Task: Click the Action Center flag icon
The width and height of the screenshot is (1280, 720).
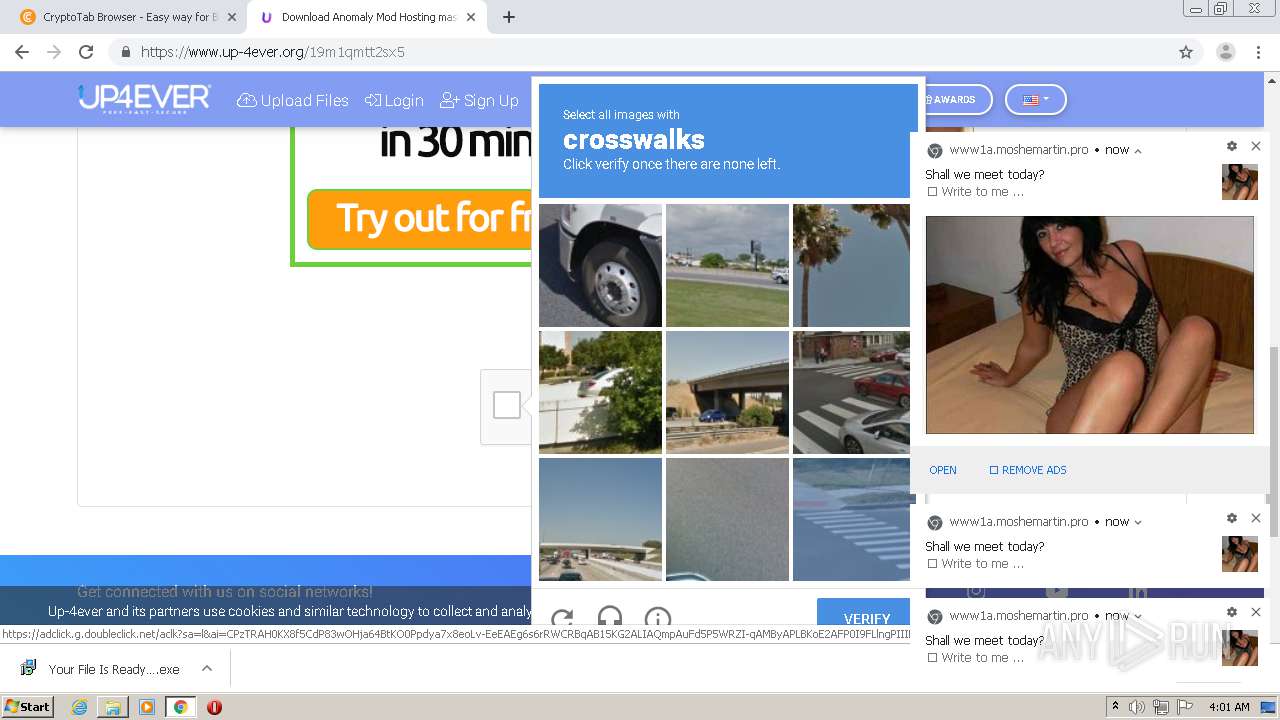Action: click(1185, 707)
